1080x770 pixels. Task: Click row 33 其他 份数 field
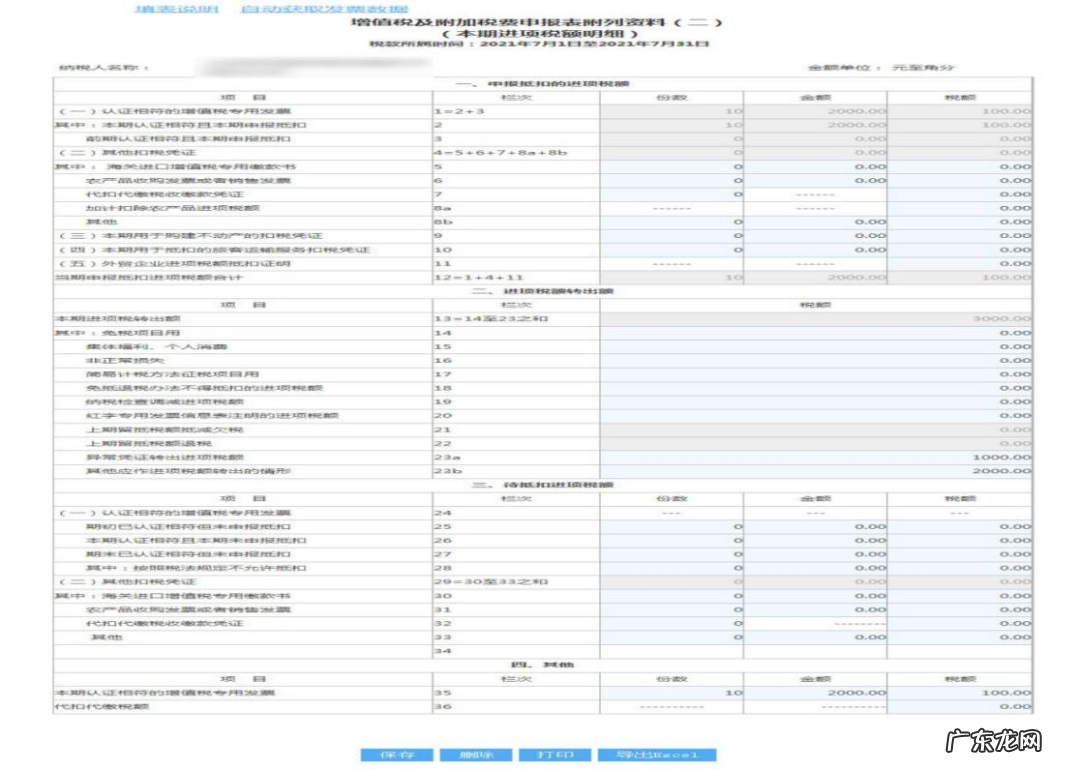(672, 637)
